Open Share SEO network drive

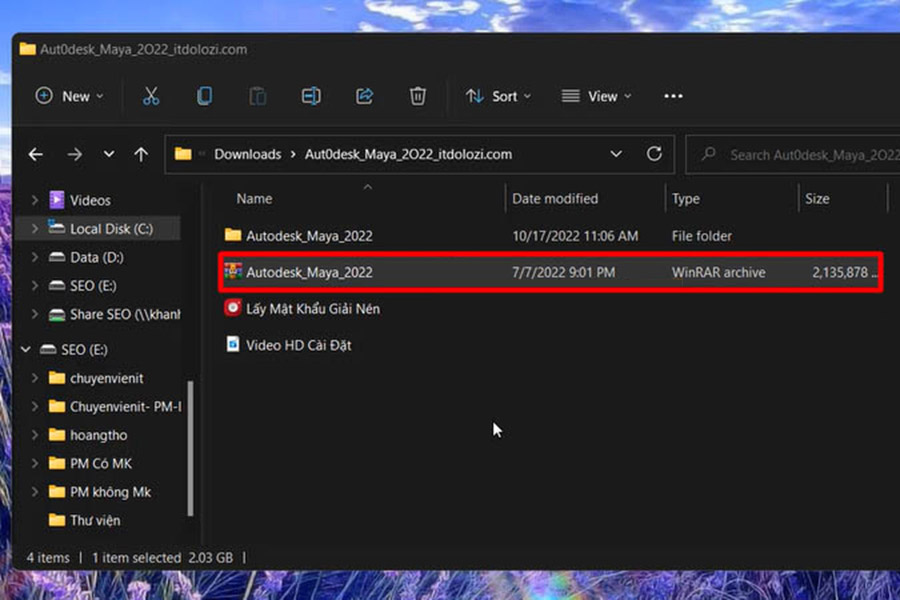(x=125, y=314)
